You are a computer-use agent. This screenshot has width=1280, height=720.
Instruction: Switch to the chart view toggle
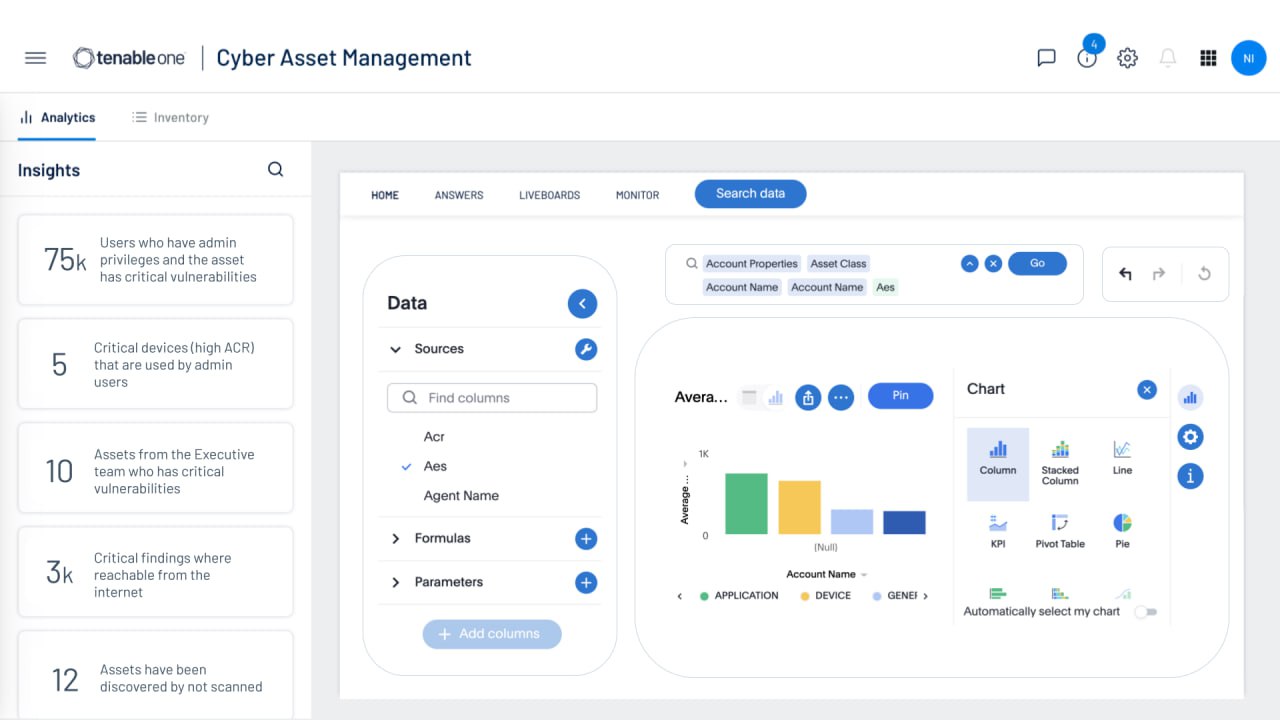(x=775, y=397)
